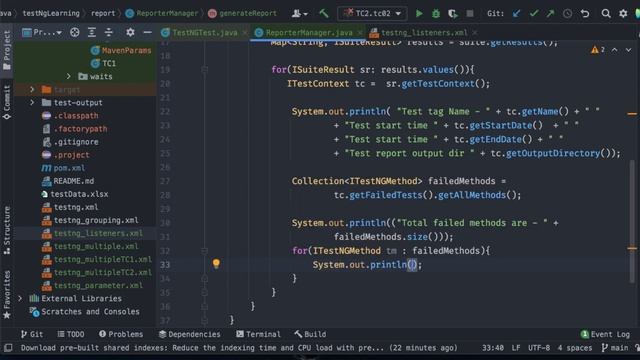Select pom.xml in project tree
640x360 pixels.
[63, 168]
